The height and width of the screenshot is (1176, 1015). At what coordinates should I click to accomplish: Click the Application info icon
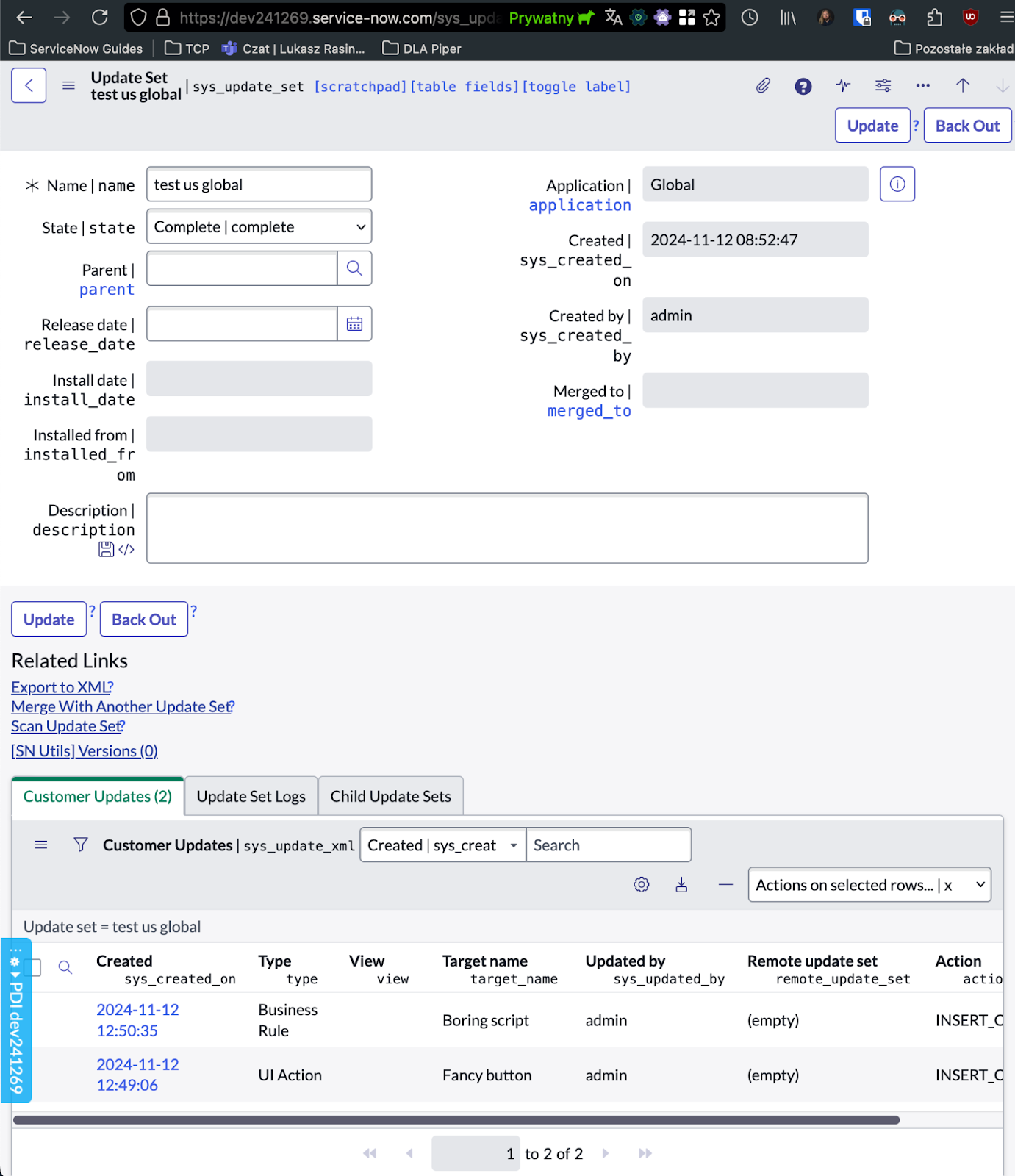click(897, 184)
